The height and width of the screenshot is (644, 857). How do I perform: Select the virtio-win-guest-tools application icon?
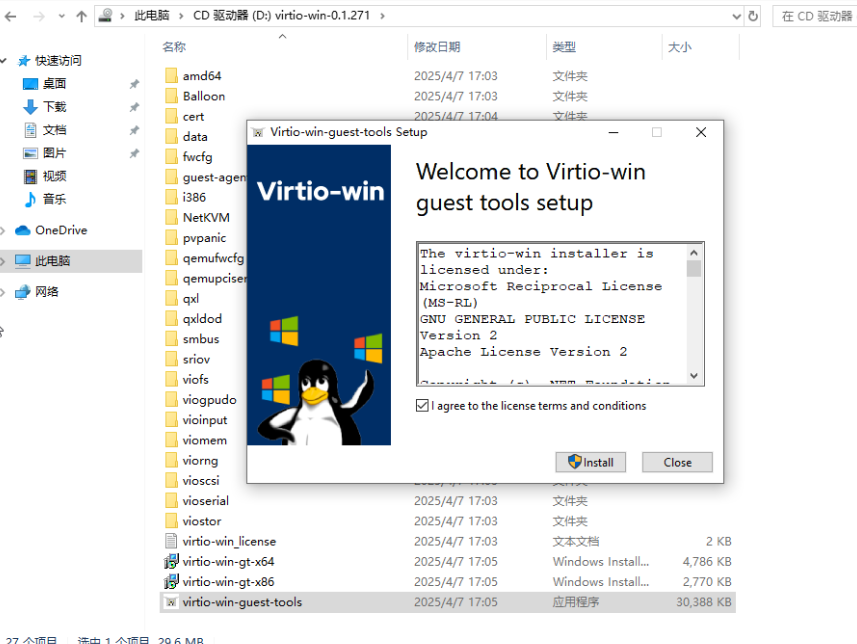171,602
